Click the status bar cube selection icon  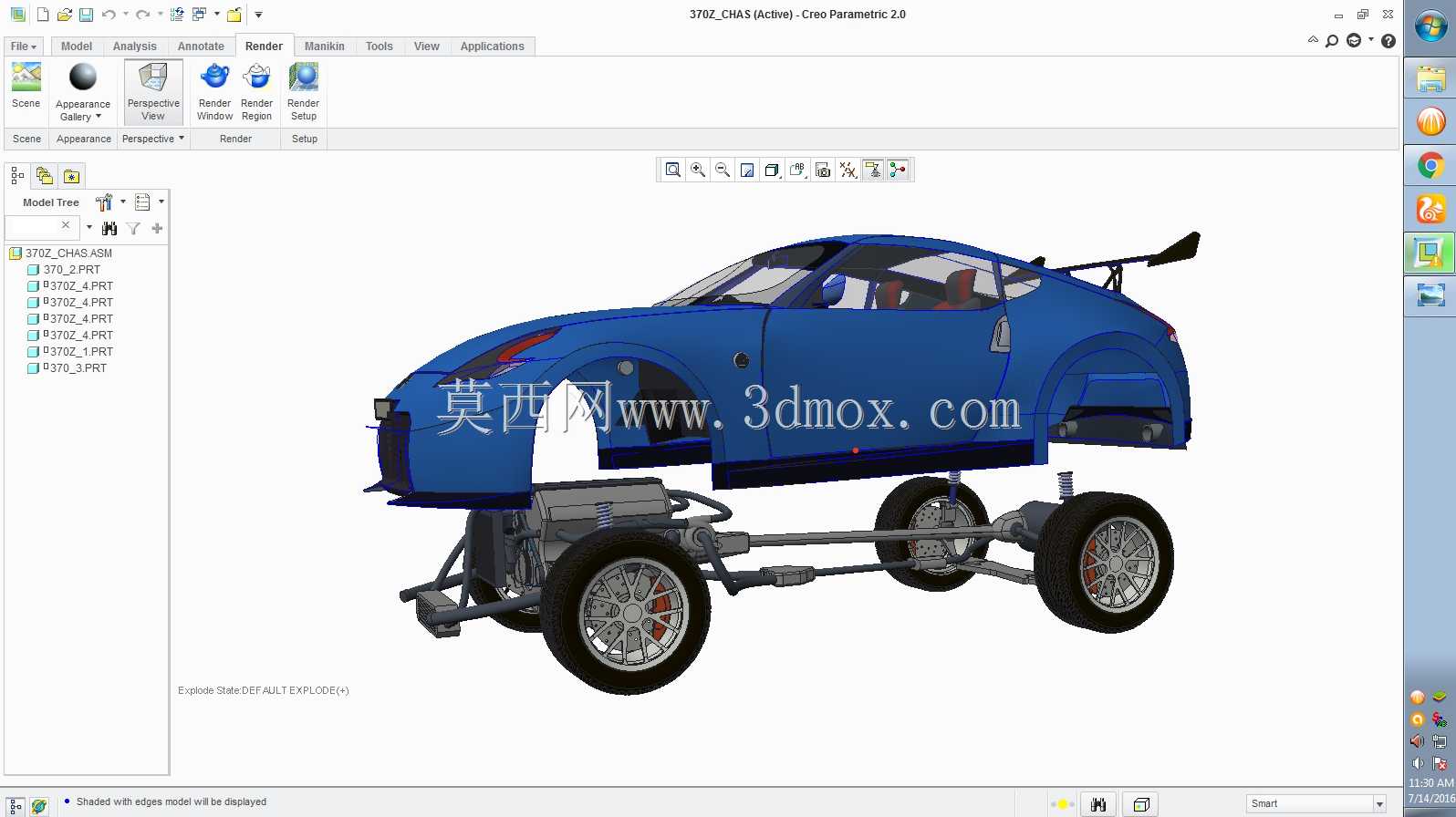pos(1140,804)
